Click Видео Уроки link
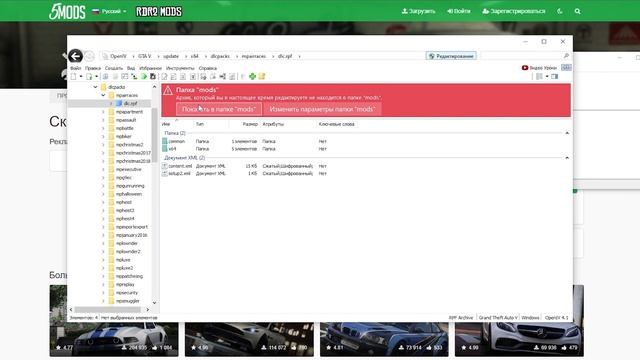Screen dimensions: 640x360 click(543, 68)
